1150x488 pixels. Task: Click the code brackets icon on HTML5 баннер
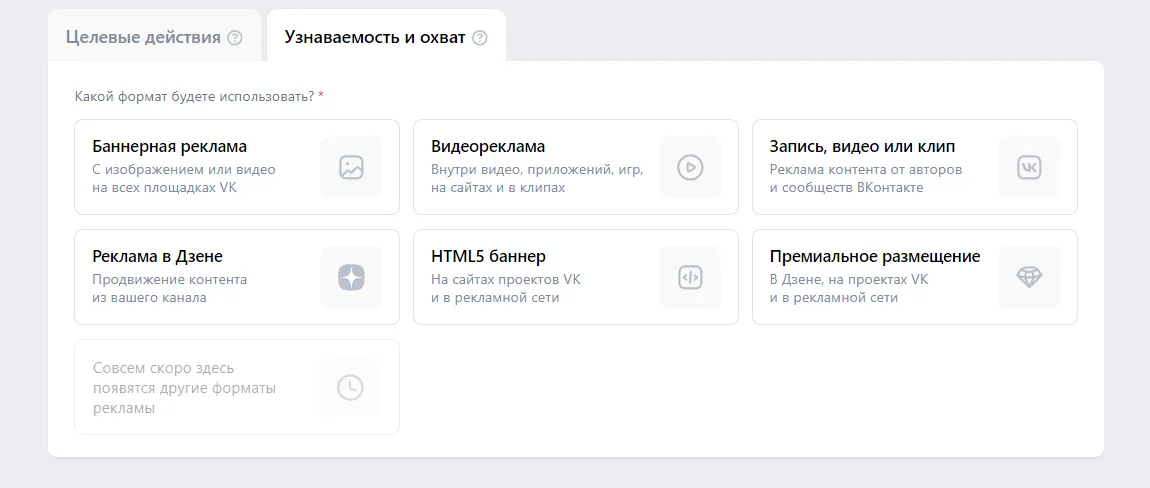pyautogui.click(x=690, y=277)
